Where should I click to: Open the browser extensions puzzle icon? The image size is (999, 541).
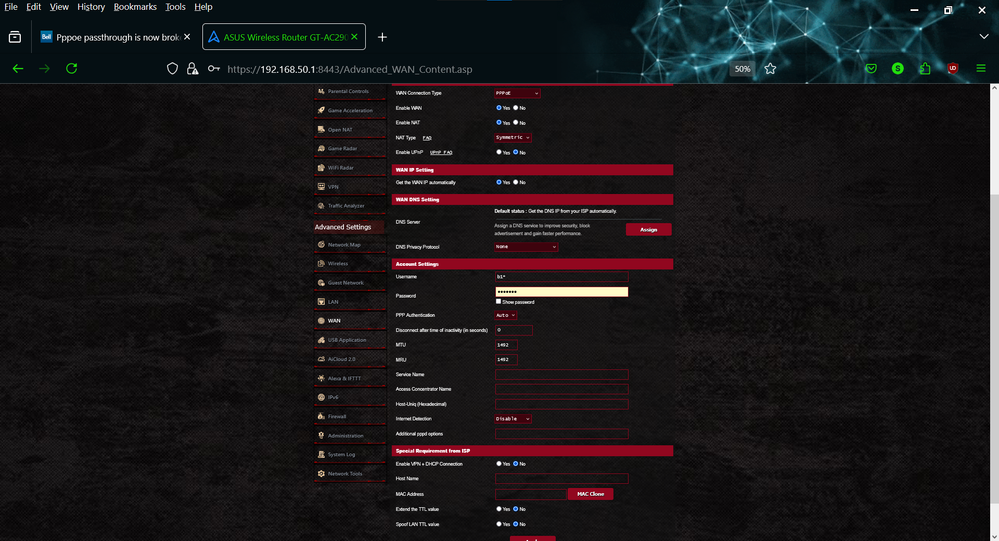(925, 68)
